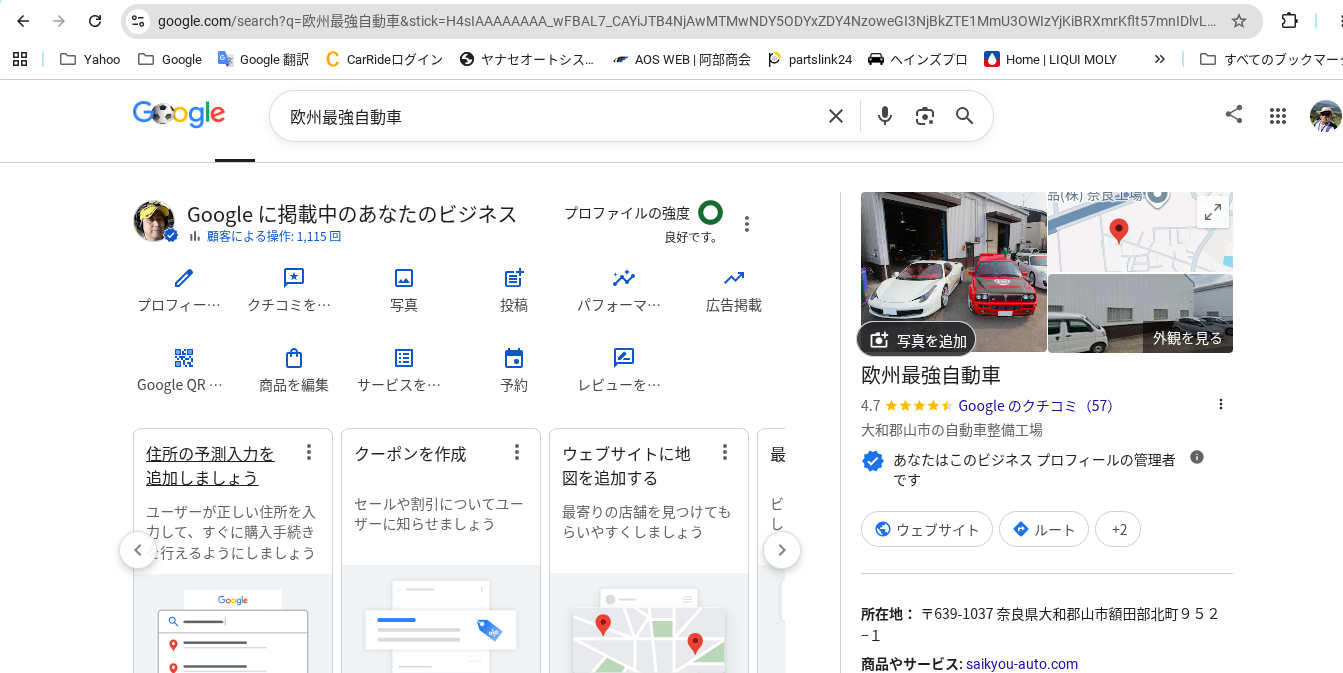Bookmark this page with the star icon
Viewport: 1343px width, 673px height.
coord(1239,20)
